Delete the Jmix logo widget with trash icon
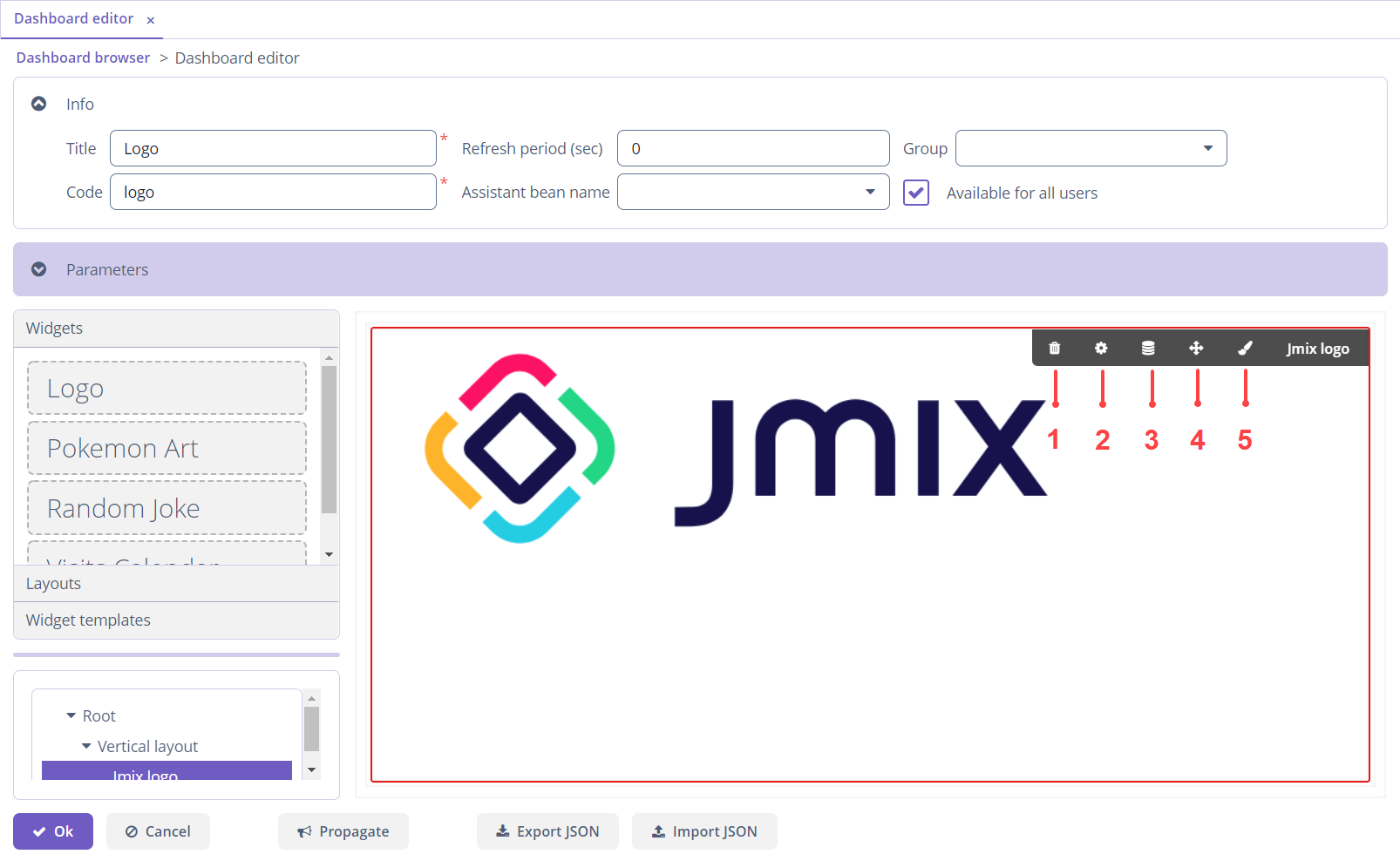 pos(1054,348)
